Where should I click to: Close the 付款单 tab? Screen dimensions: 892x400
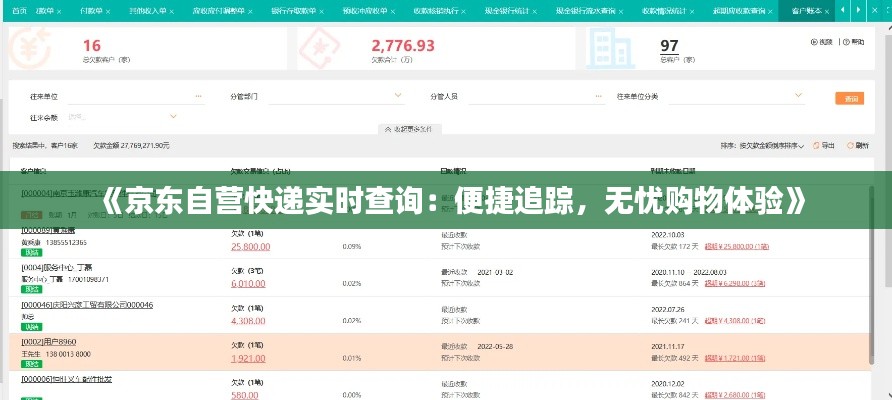tap(108, 11)
